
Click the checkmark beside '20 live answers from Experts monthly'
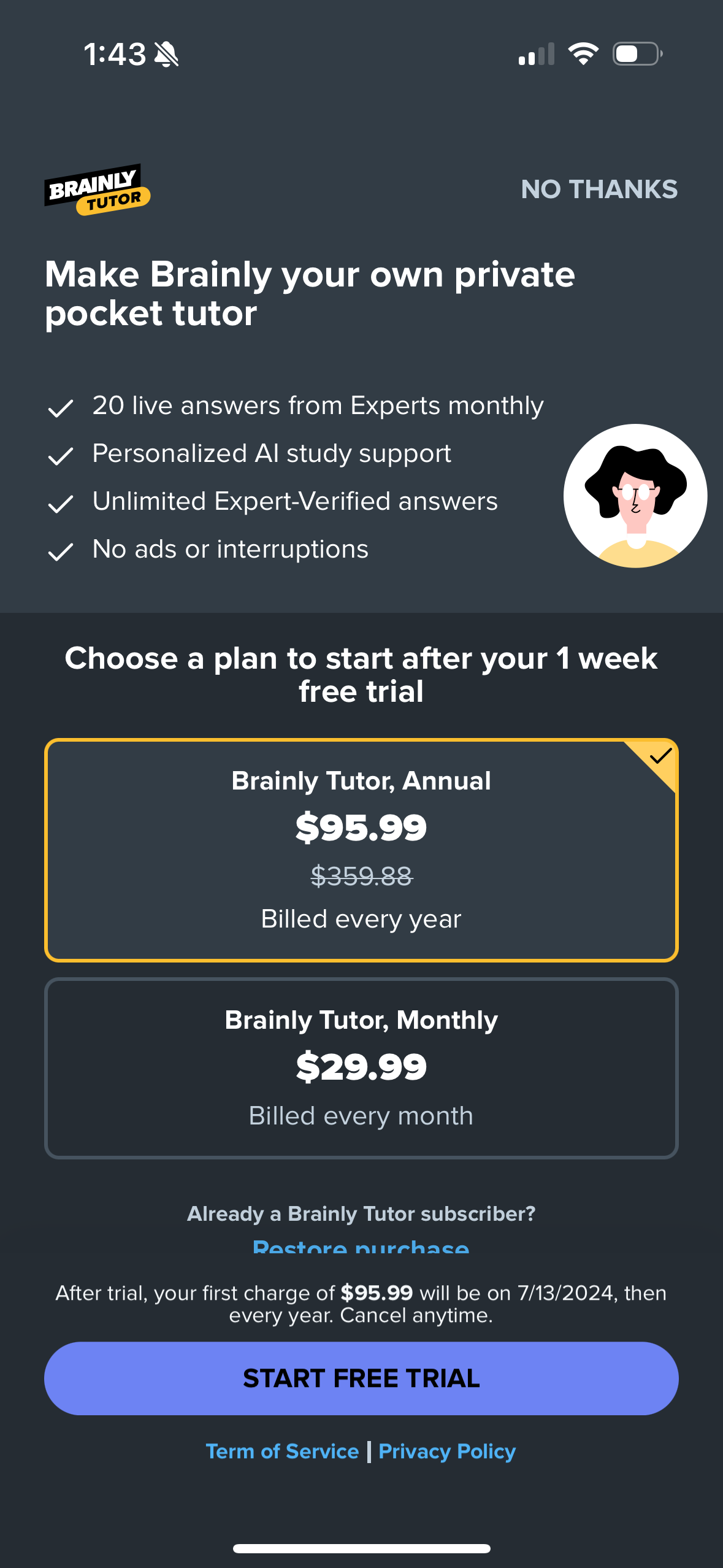pos(61,406)
